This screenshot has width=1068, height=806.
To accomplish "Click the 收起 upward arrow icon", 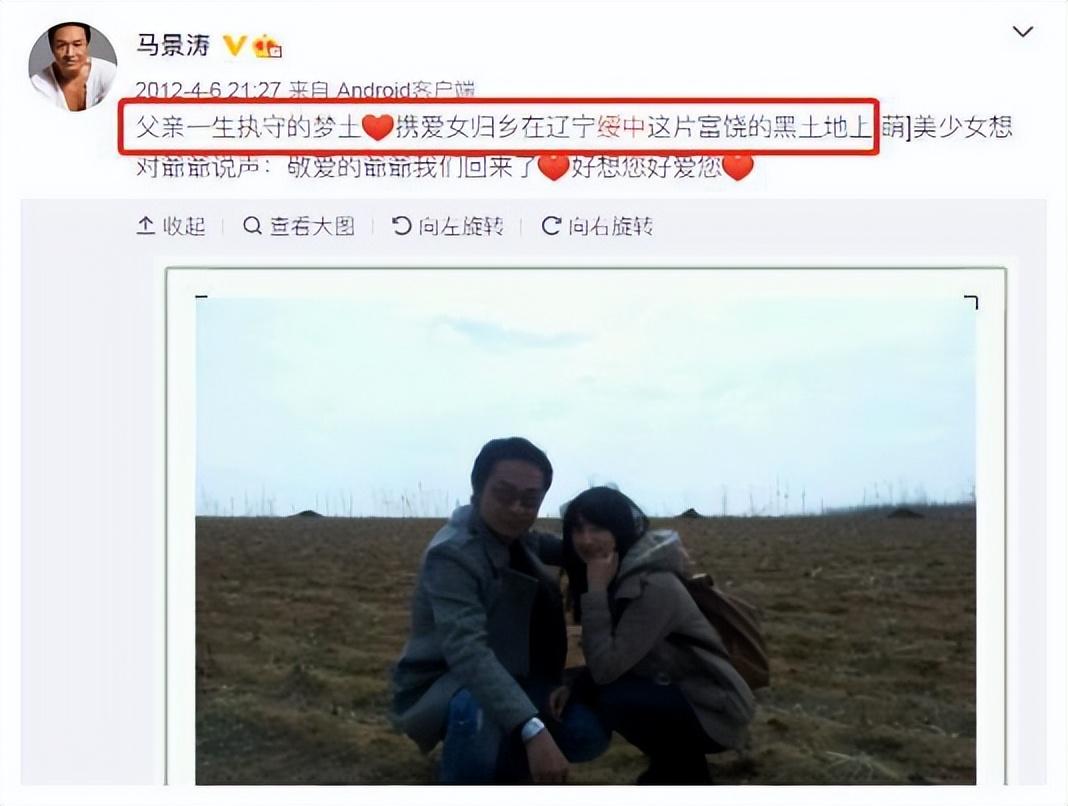I will (146, 226).
